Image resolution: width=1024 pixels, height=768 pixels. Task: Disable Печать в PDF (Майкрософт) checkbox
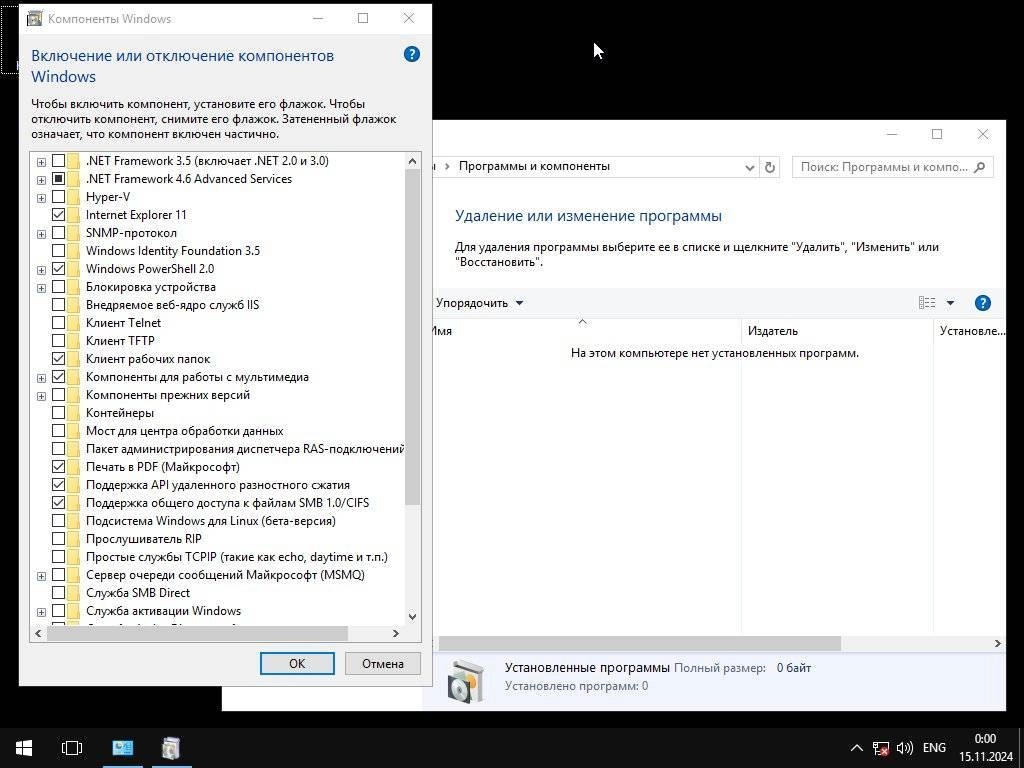pos(58,467)
